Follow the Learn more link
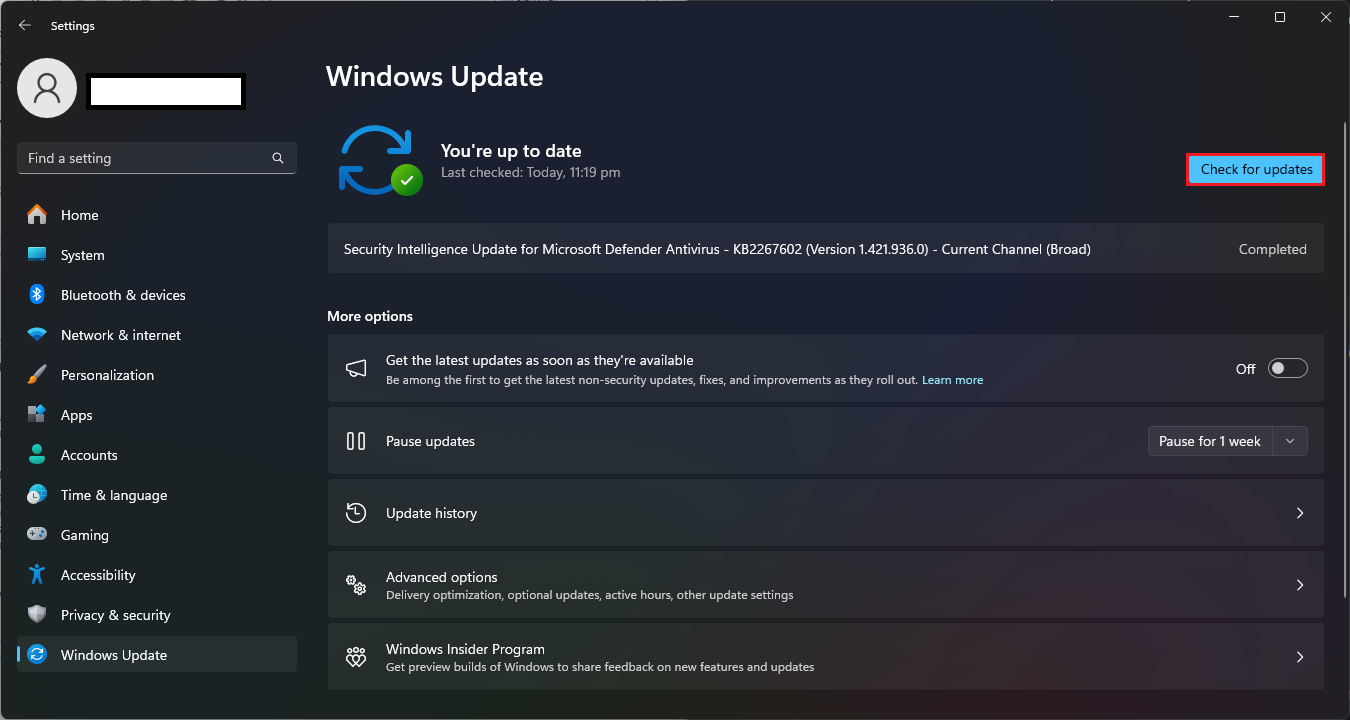This screenshot has height=720, width=1350. pos(952,380)
